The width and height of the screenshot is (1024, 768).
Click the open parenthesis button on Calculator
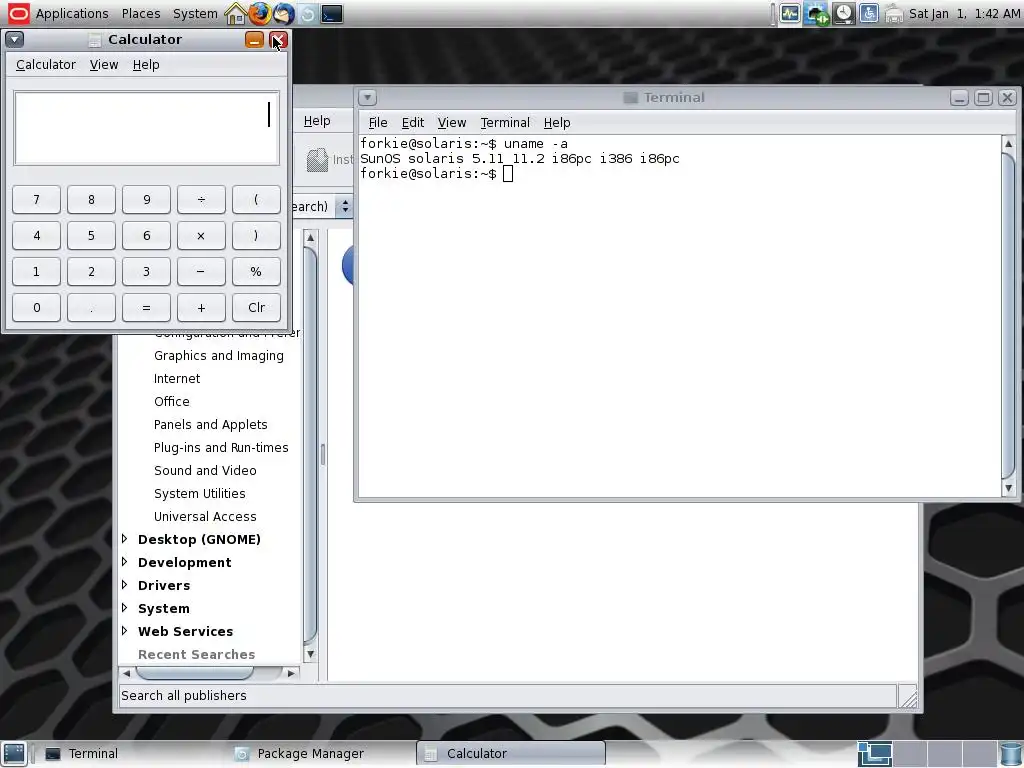[256, 200]
